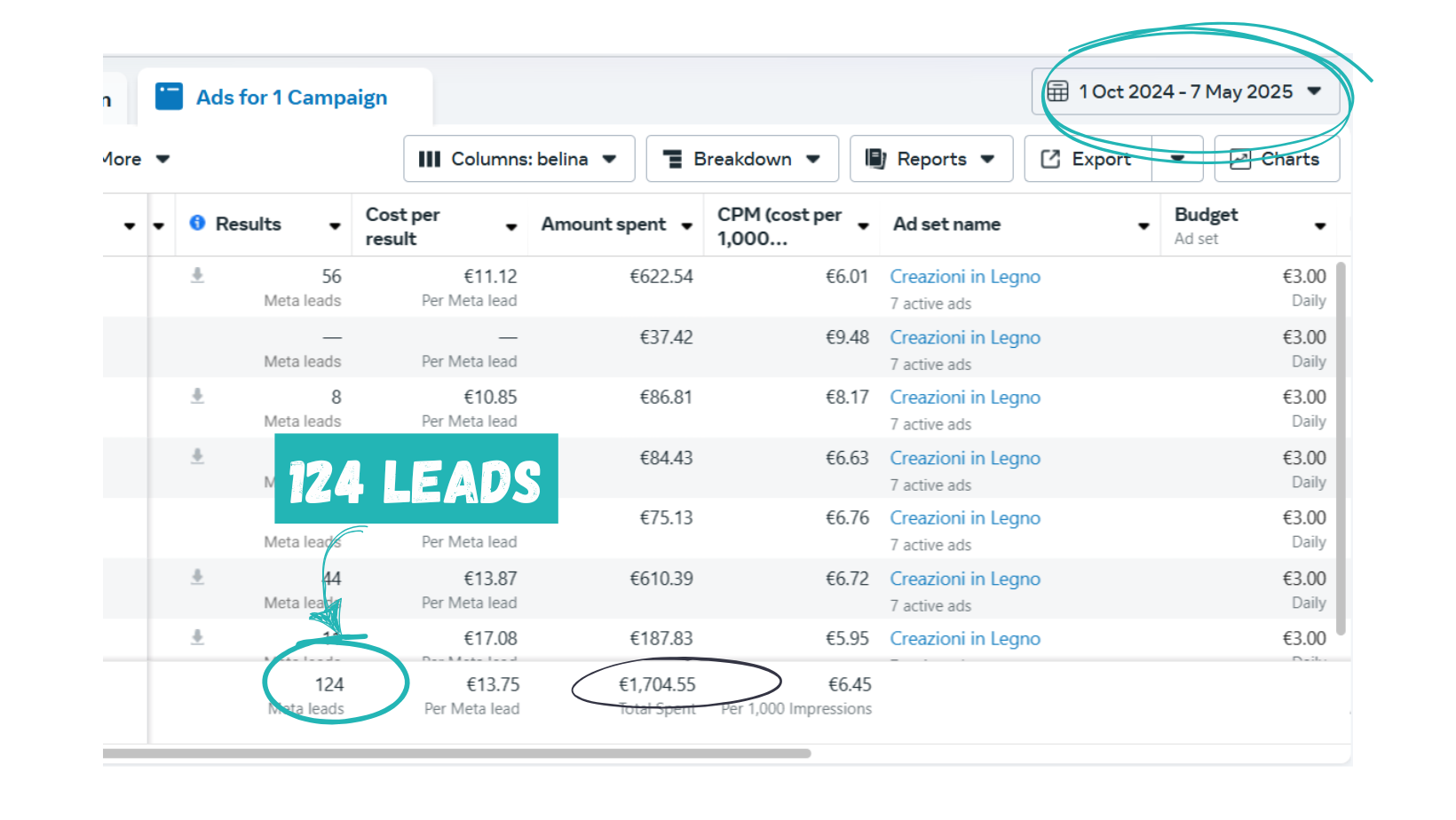
Task: Open Amount spent column sort arrow
Action: (x=686, y=226)
